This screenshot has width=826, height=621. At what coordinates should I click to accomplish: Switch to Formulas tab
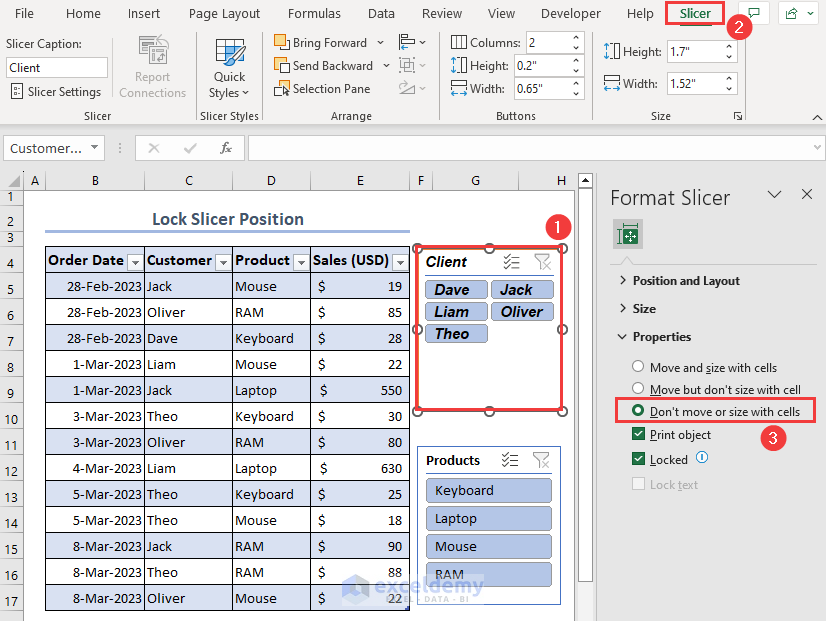pyautogui.click(x=314, y=14)
